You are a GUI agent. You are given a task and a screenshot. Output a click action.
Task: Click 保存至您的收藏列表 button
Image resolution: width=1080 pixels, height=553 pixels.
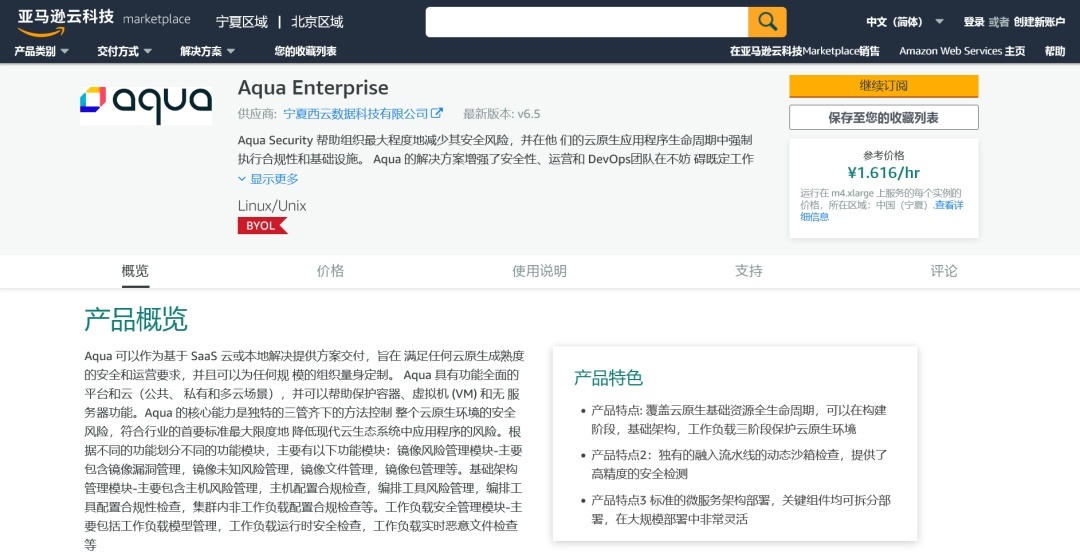pyautogui.click(x=884, y=118)
